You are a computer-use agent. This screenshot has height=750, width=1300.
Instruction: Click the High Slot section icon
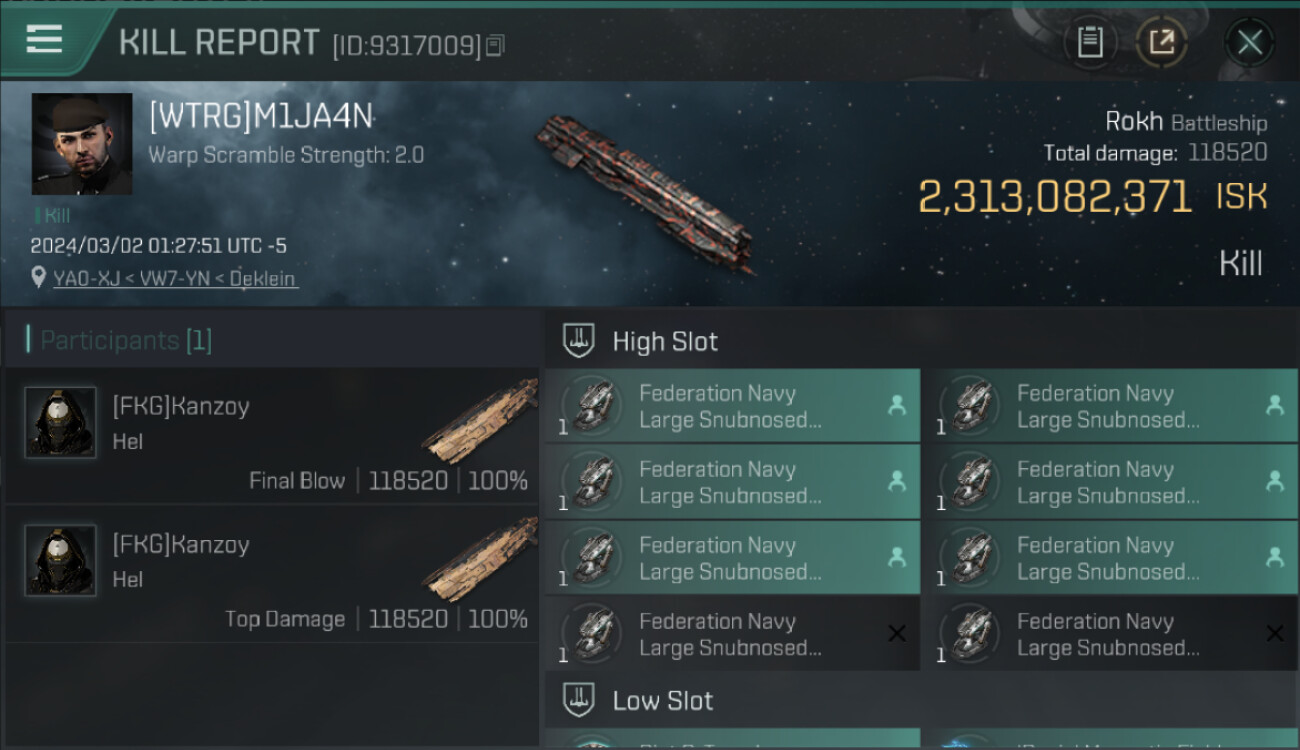(580, 341)
